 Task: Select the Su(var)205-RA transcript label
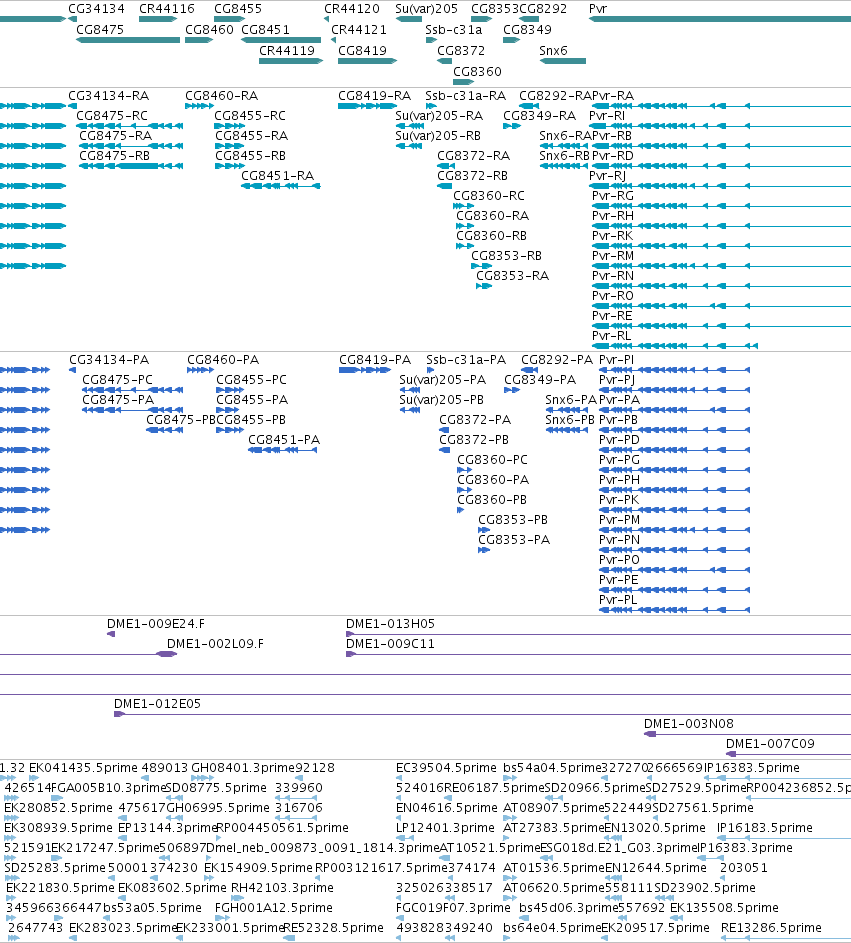[439, 115]
